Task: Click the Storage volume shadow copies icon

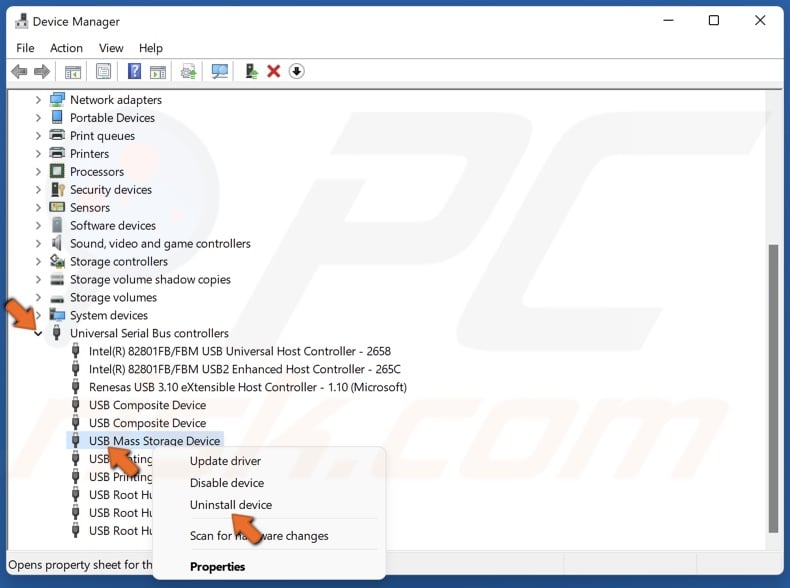Action: [57, 279]
